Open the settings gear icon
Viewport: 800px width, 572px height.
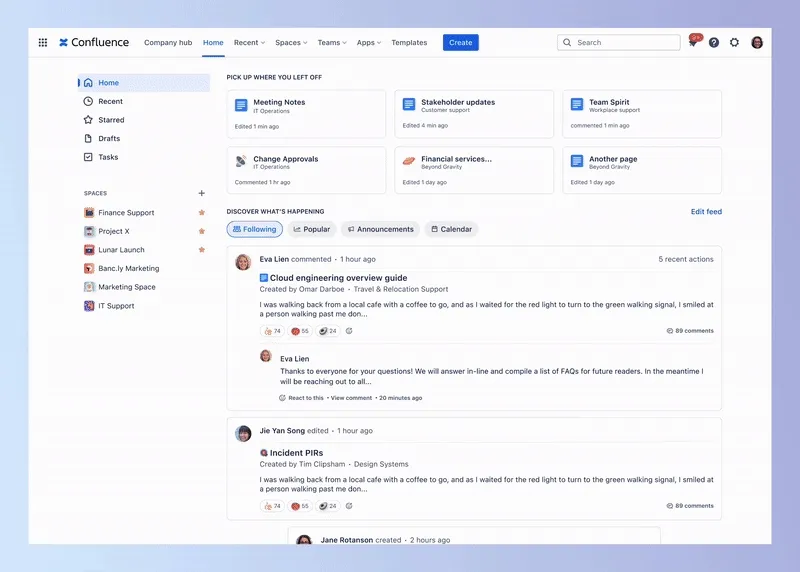click(x=734, y=42)
